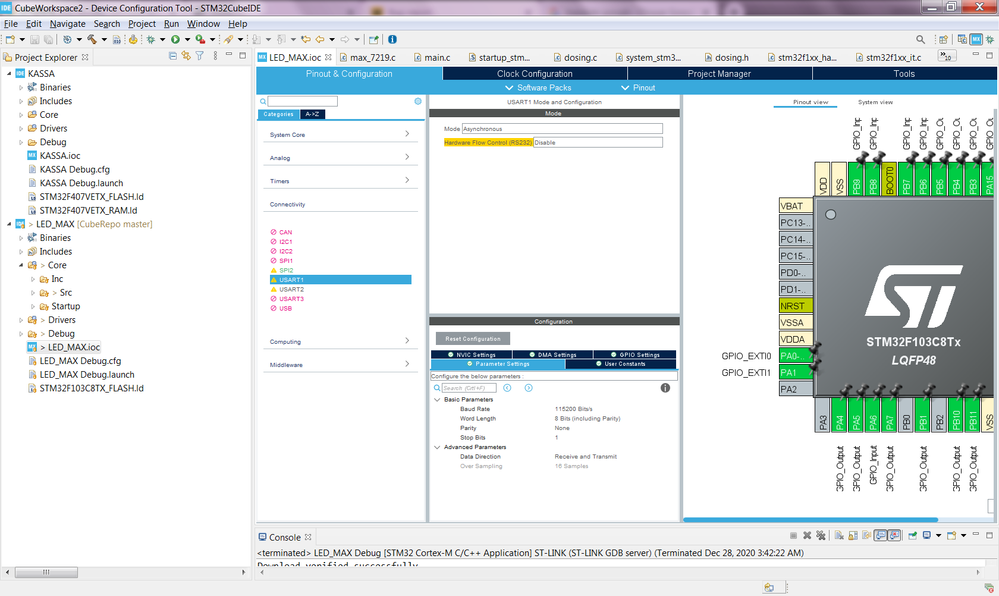Select USART2 in Connectivity list

click(x=291, y=289)
